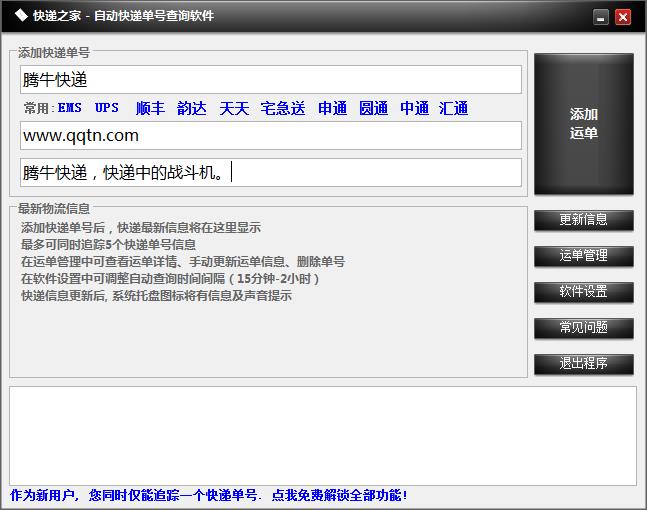Open 常见问题 help

[x=583, y=328]
